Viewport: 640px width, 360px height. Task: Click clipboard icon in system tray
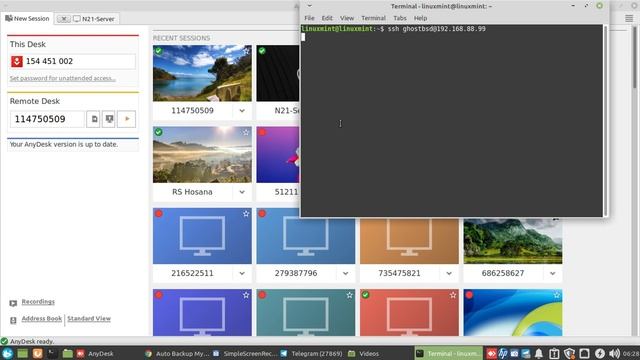pos(554,353)
